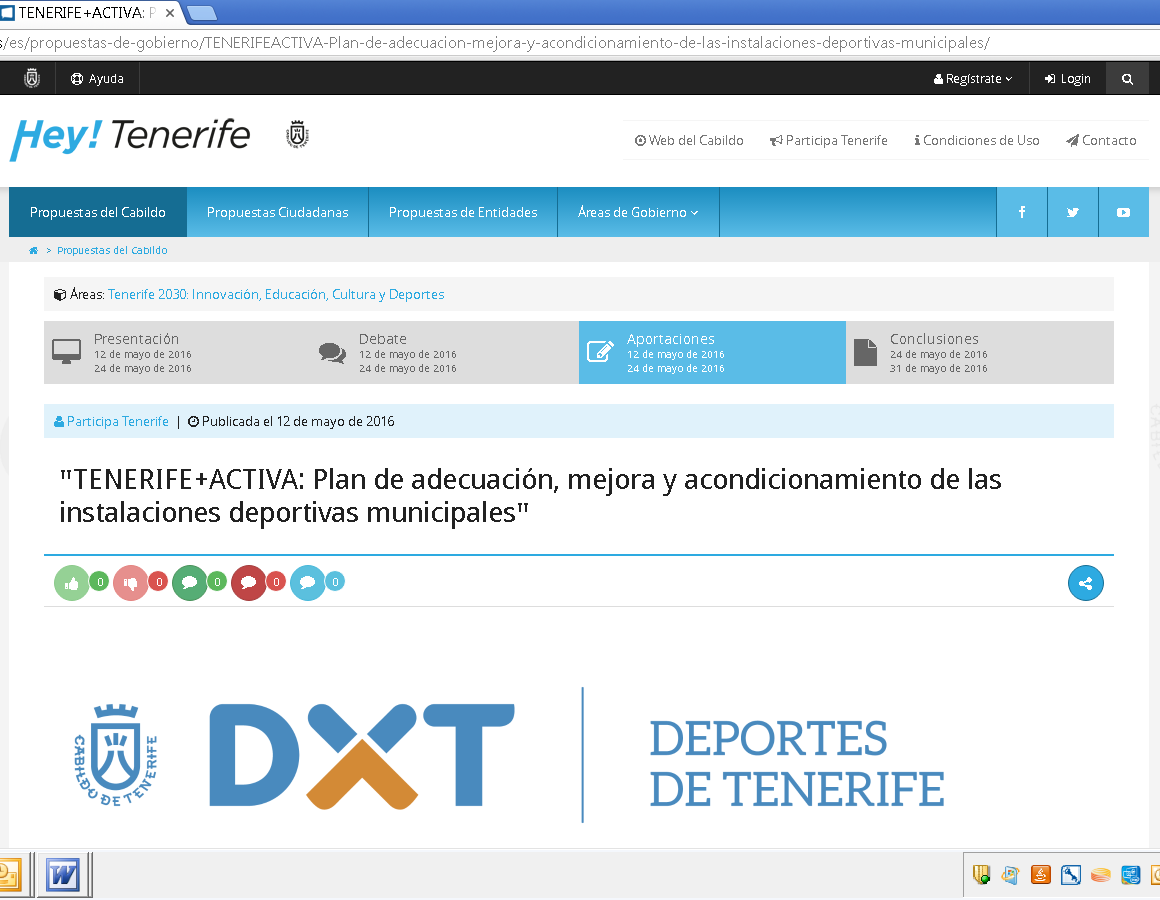
Task: Click the red thumbs-down vote icon
Action: (131, 583)
